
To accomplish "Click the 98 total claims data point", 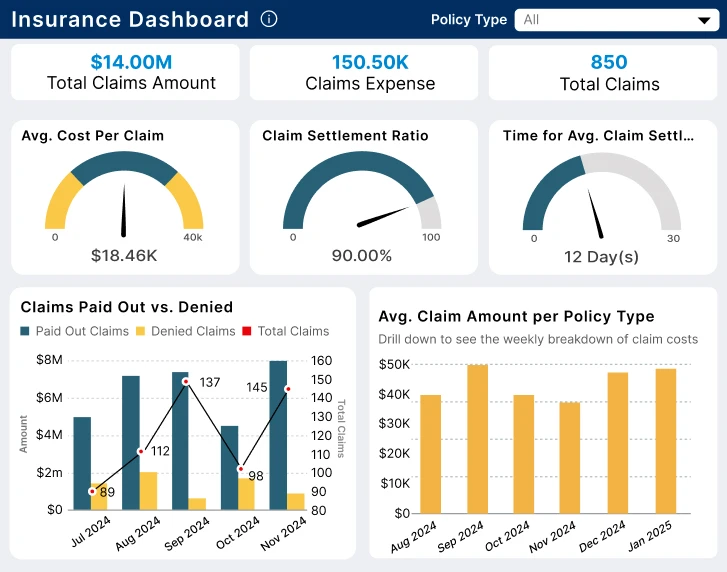I will [240, 468].
